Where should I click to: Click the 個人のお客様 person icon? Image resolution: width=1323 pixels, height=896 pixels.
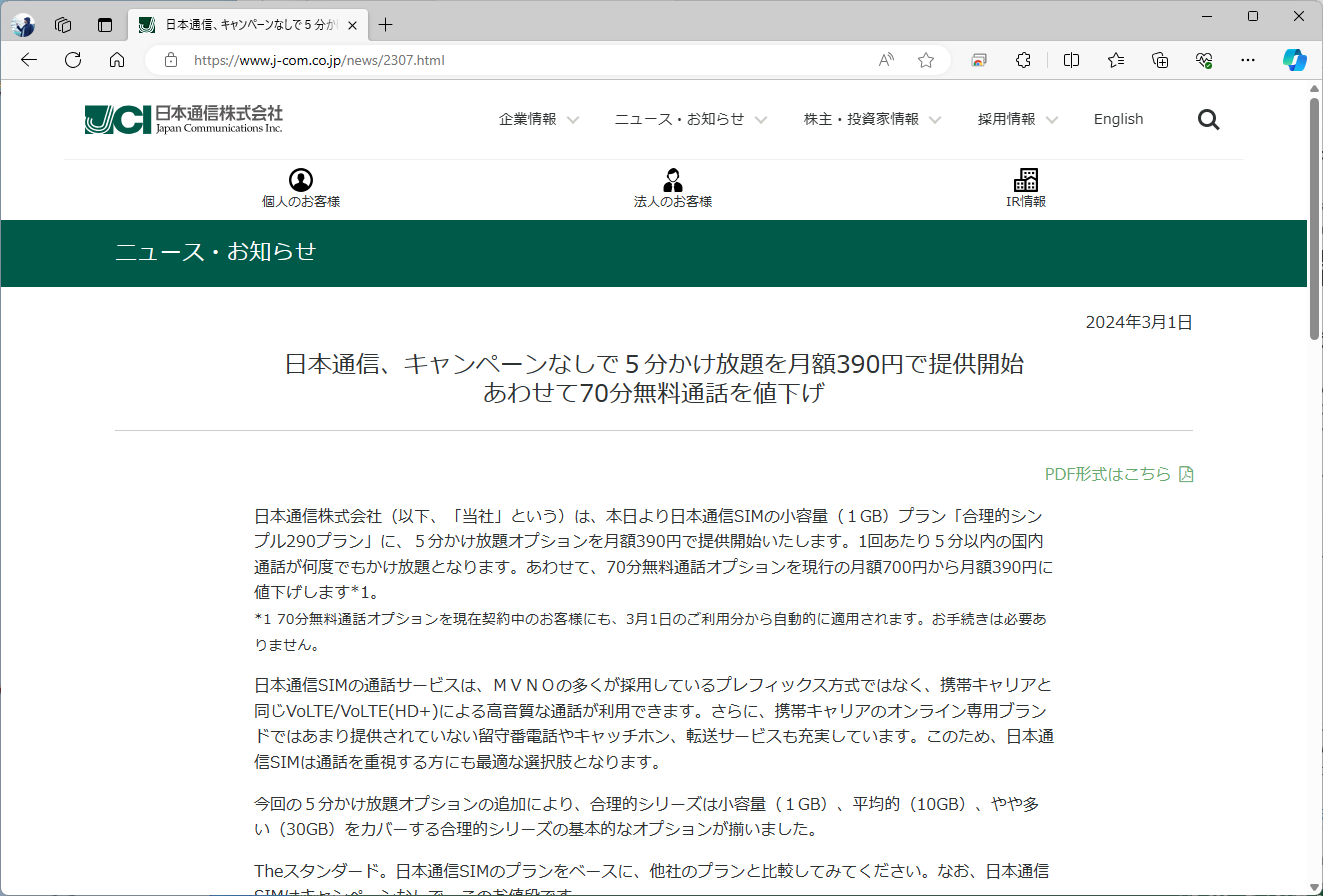coord(300,180)
